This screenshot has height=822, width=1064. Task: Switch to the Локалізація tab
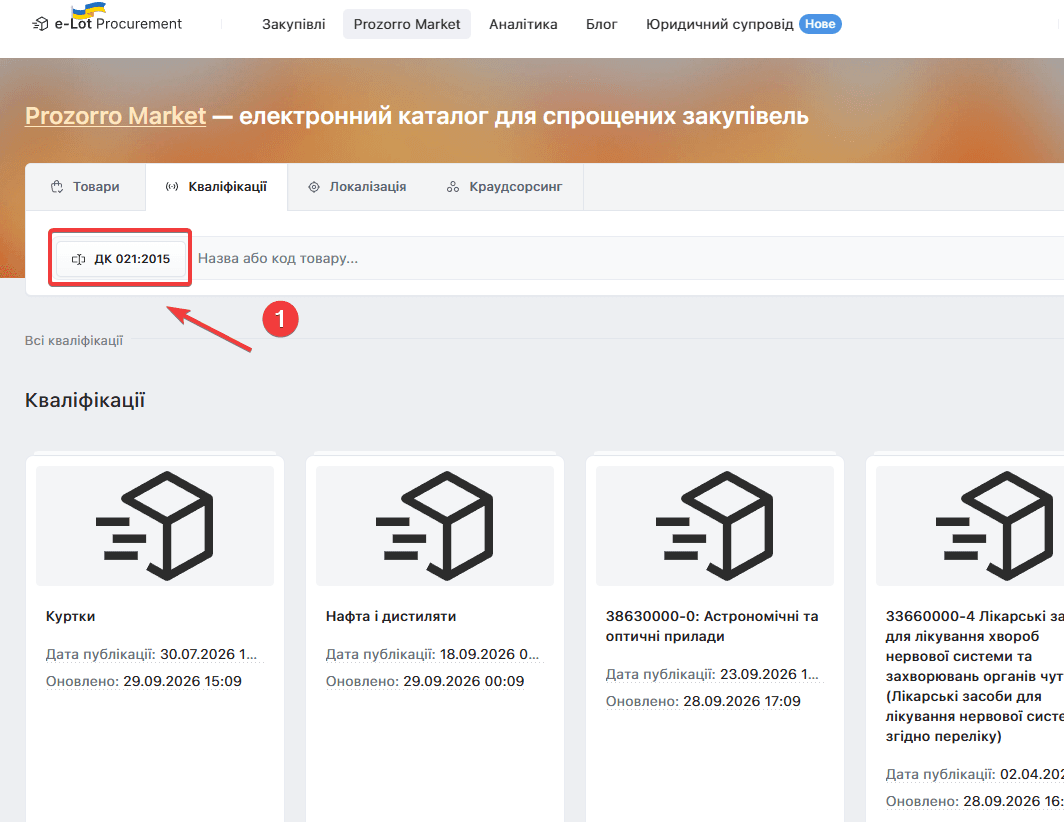pyautogui.click(x=357, y=187)
